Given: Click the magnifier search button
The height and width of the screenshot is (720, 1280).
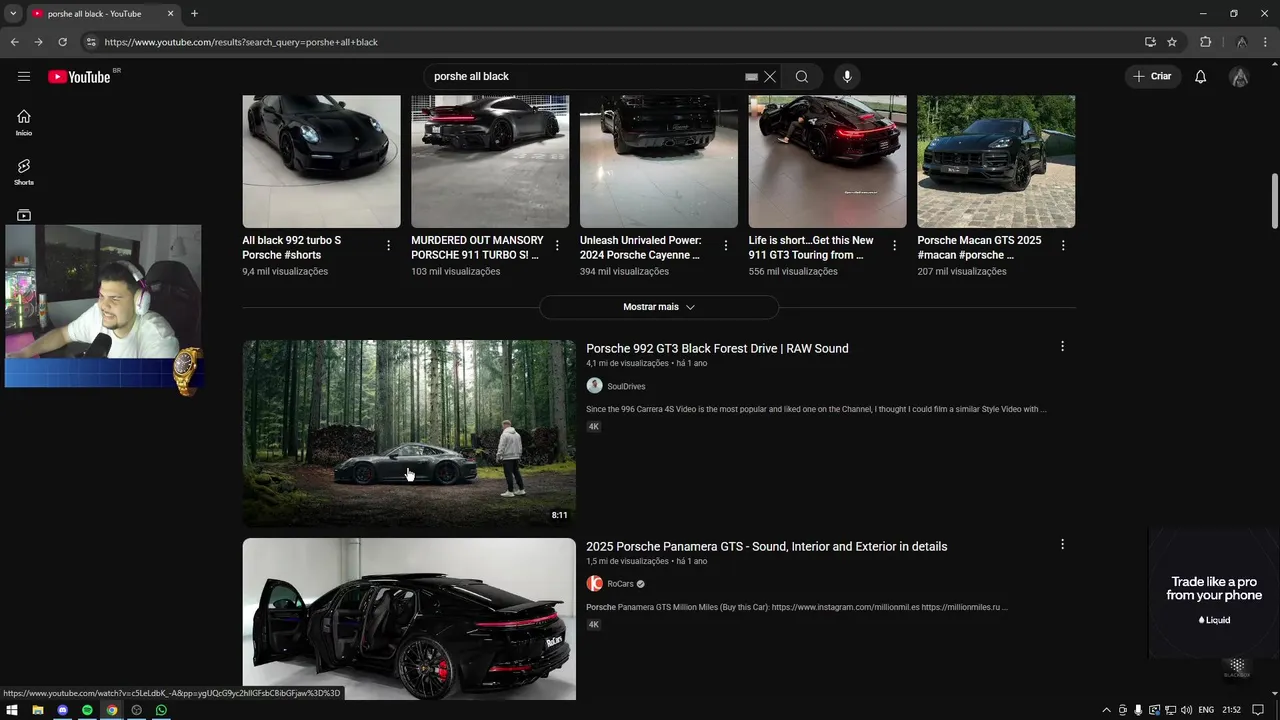Looking at the screenshot, I should coord(802,76).
